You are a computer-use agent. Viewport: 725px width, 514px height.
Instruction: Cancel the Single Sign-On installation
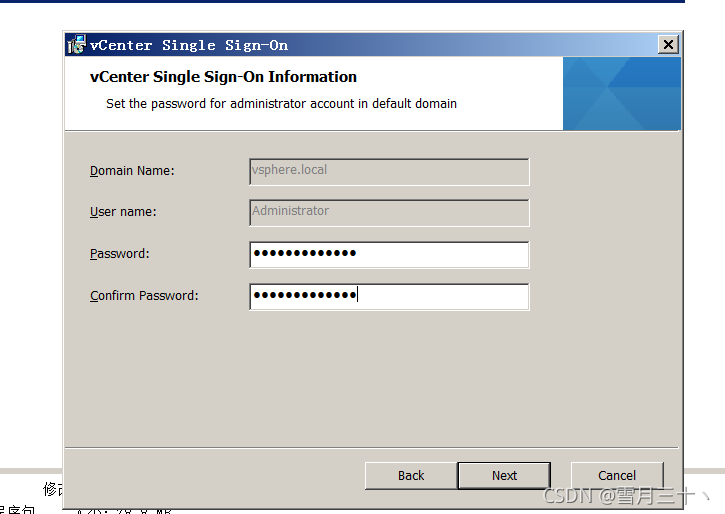click(x=617, y=475)
